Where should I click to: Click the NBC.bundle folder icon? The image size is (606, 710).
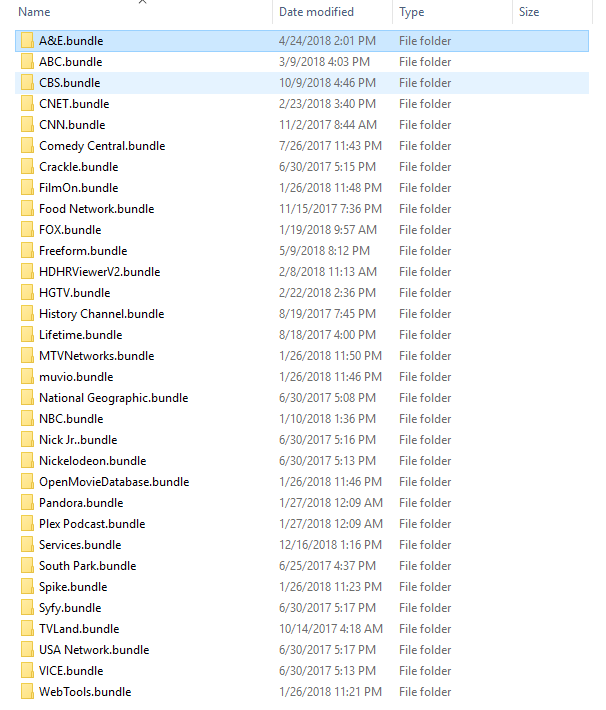pos(27,418)
